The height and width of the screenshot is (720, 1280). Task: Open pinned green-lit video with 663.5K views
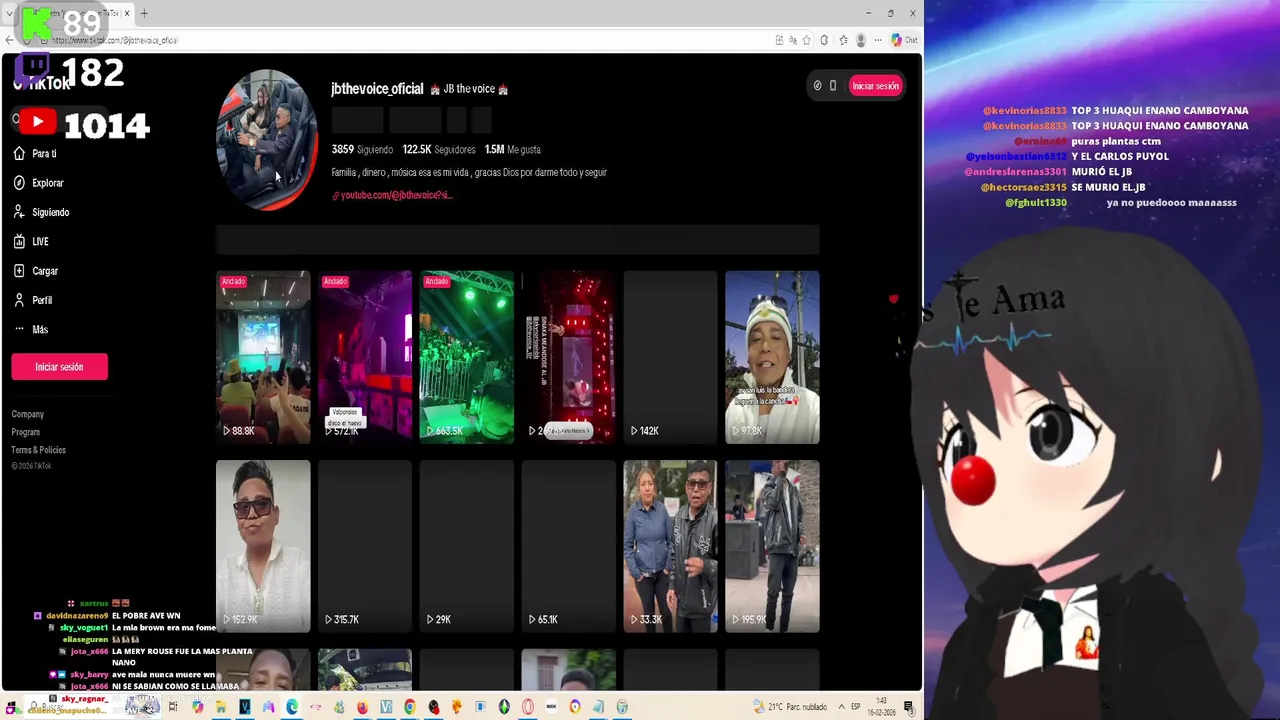(467, 357)
